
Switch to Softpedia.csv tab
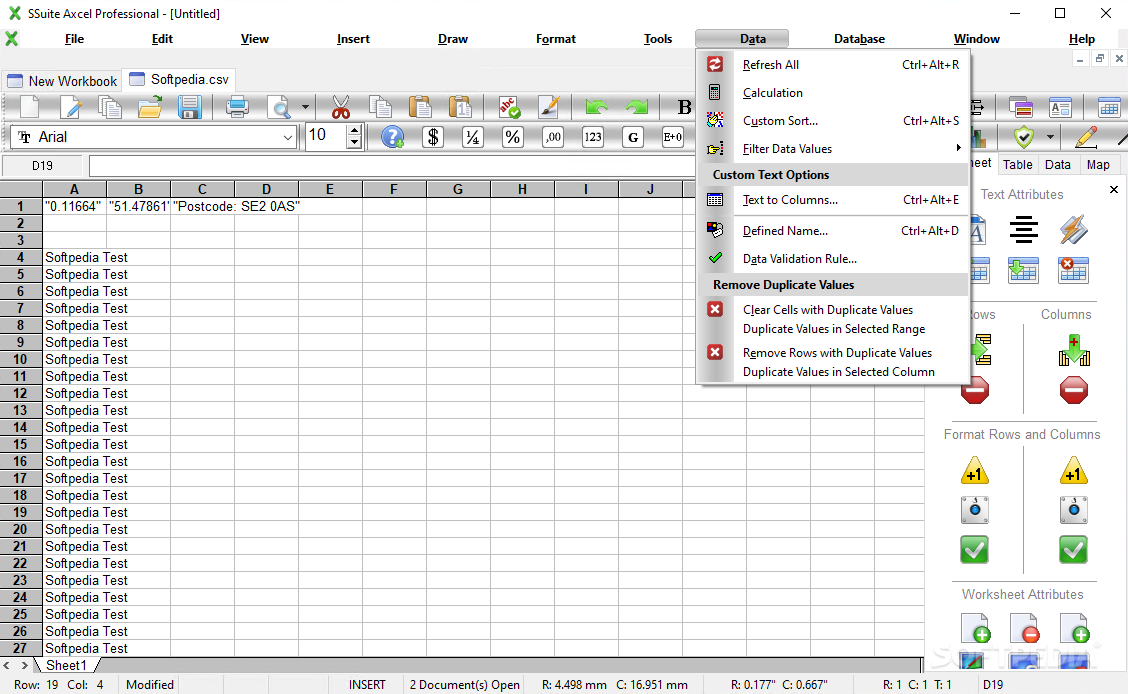pyautogui.click(x=179, y=80)
